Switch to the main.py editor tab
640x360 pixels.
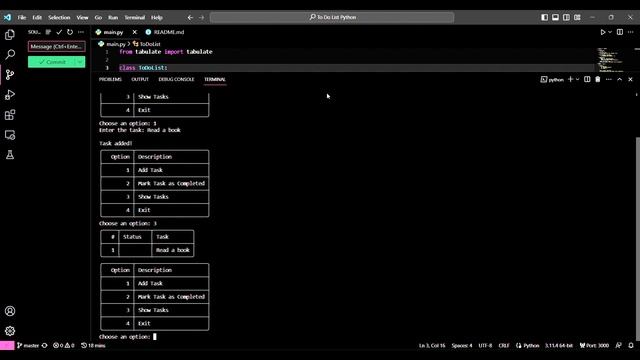(113, 32)
